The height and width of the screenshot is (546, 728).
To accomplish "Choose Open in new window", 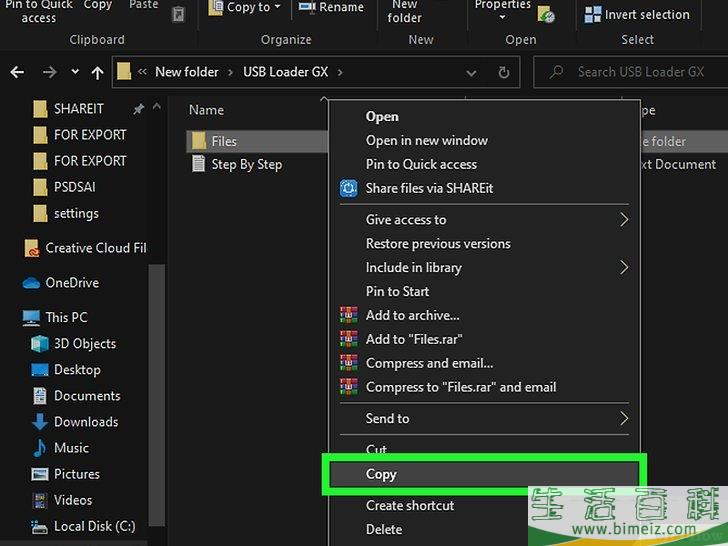I will click(484, 140).
